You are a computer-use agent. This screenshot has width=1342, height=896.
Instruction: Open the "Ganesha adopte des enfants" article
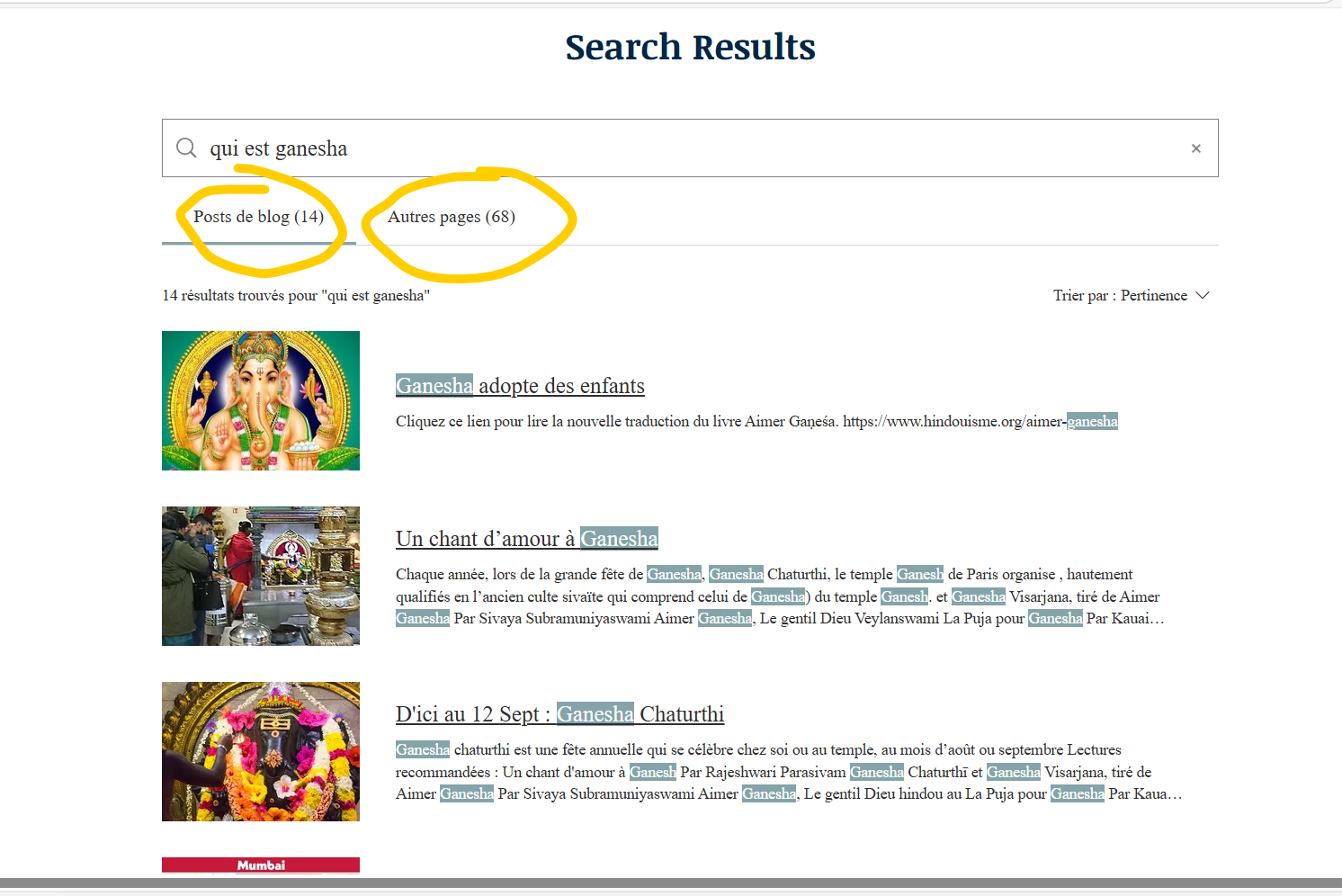tap(520, 386)
